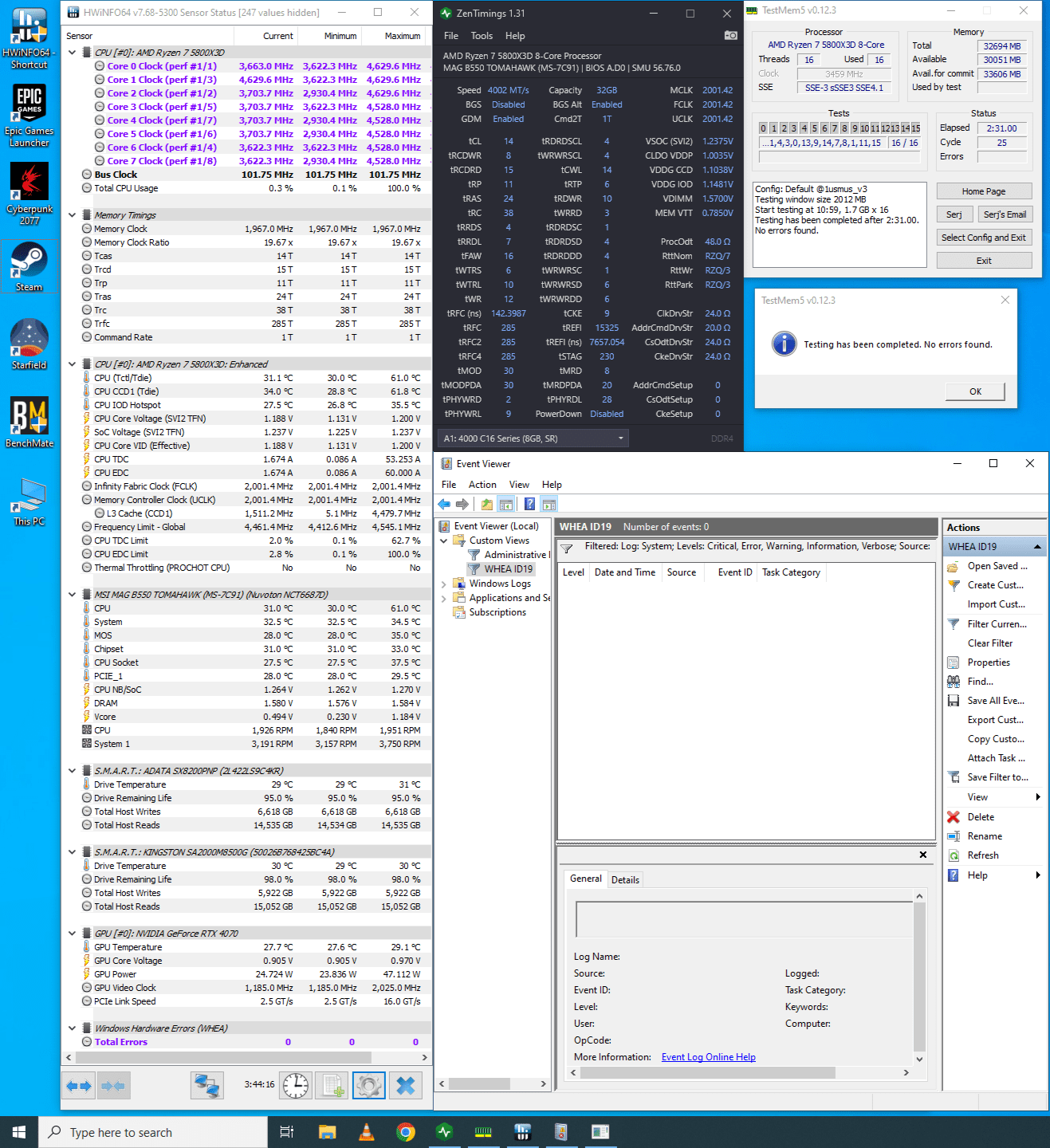Click Event Viewer forward arrow
The image size is (1050, 1148).
click(462, 504)
